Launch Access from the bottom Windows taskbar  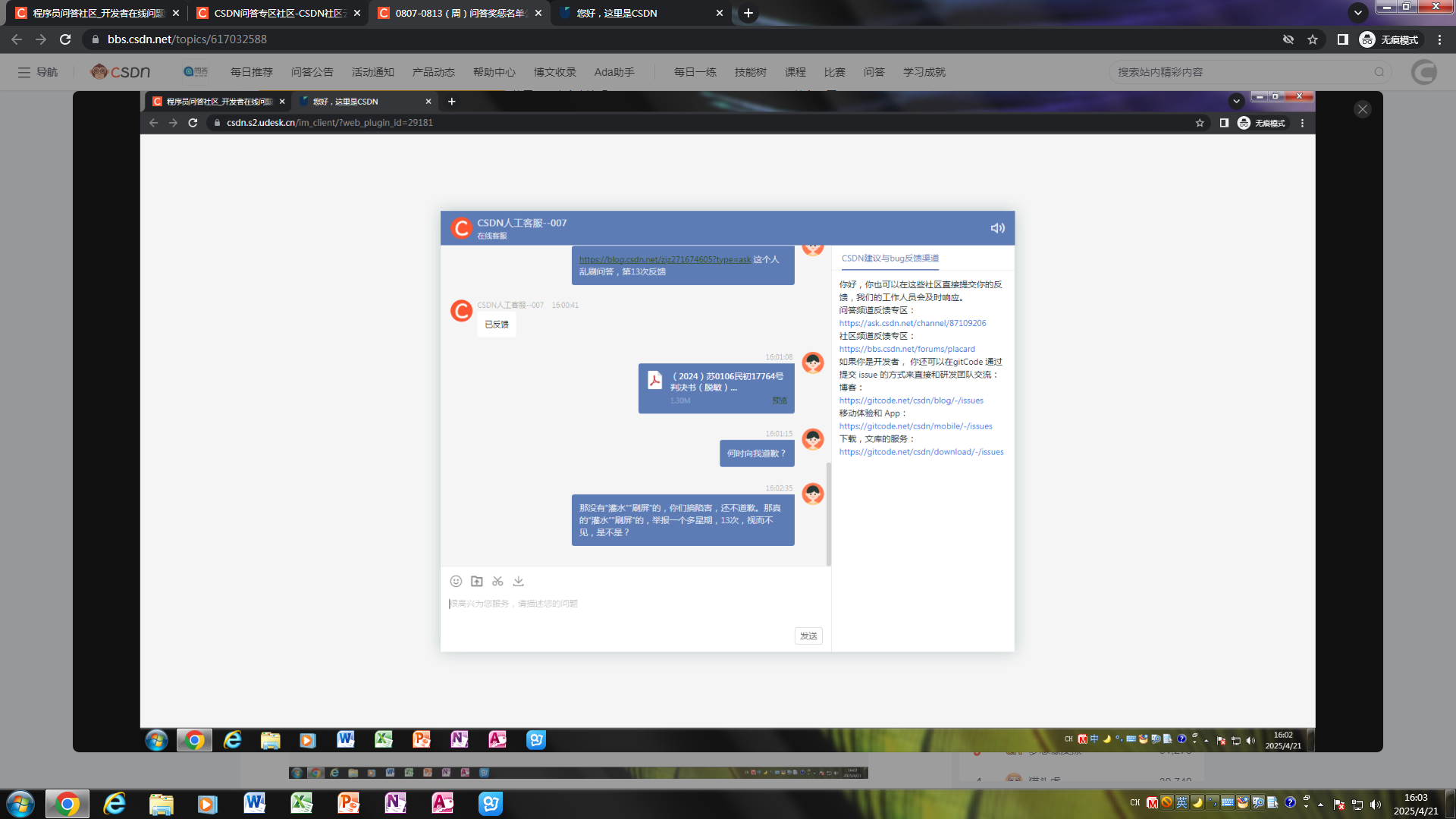point(442,803)
